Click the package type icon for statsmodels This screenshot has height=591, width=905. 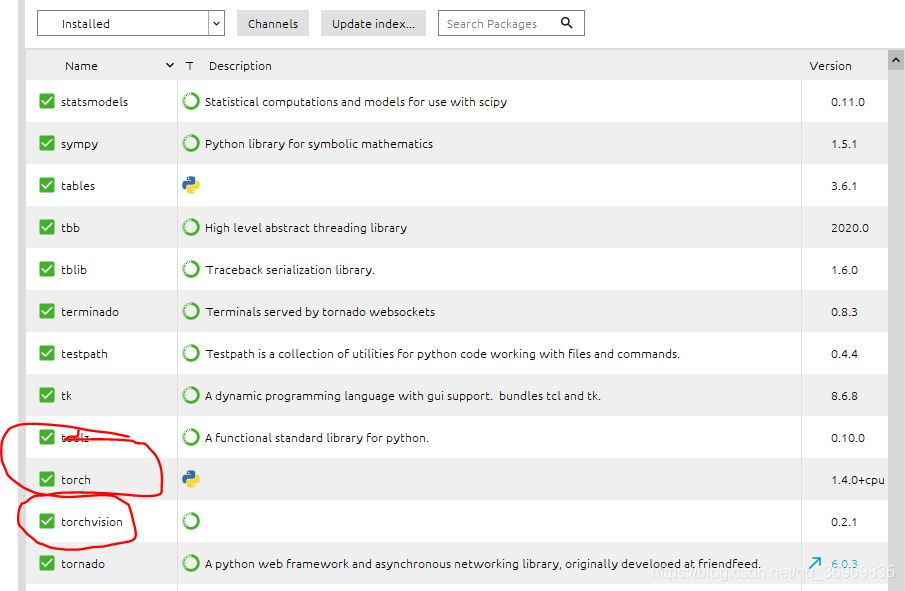190,102
